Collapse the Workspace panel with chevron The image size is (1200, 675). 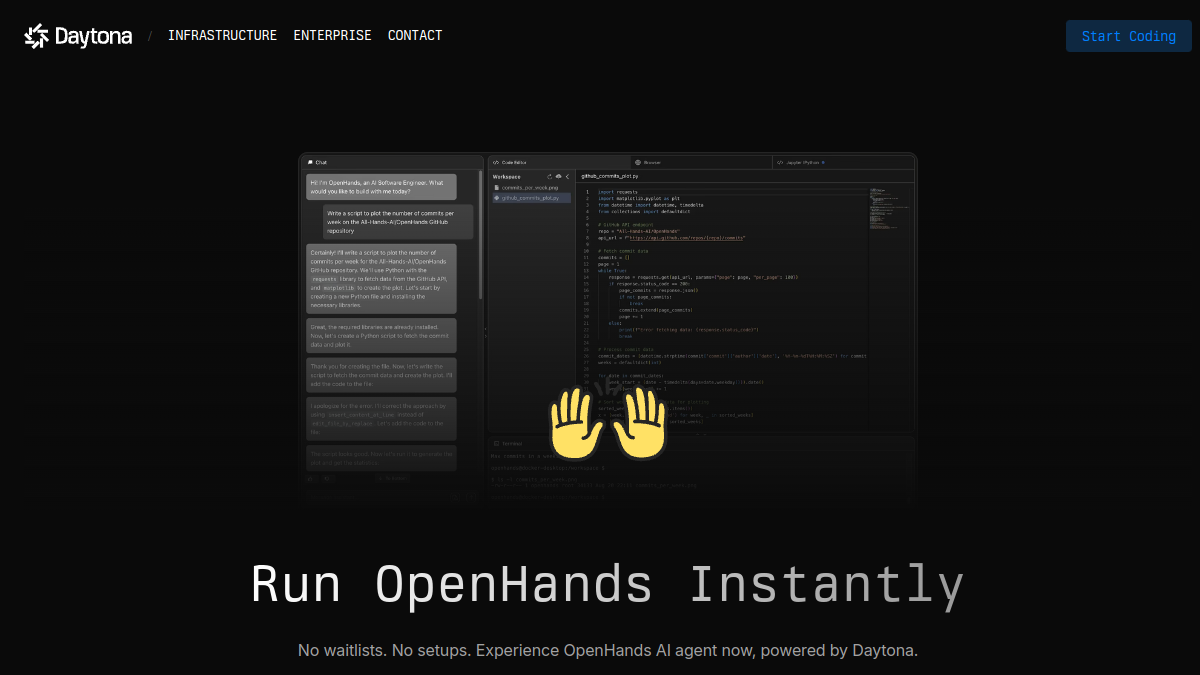point(567,176)
